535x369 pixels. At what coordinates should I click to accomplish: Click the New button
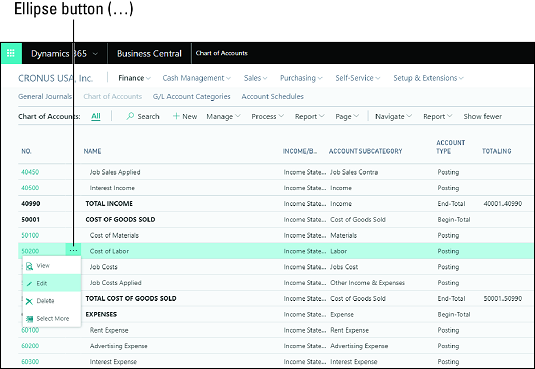185,116
